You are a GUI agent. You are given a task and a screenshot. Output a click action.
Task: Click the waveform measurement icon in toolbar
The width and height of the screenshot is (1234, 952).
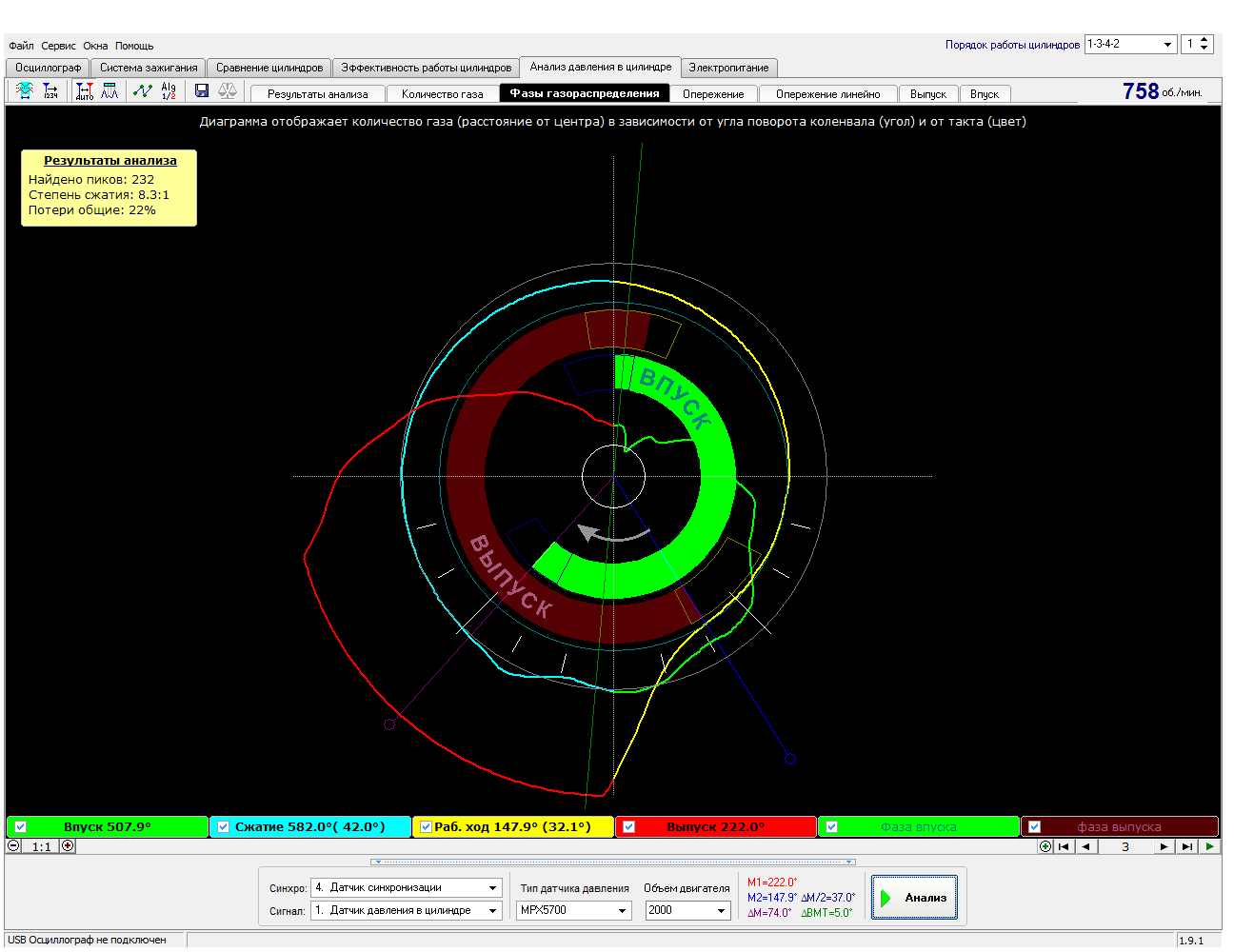coord(25,90)
